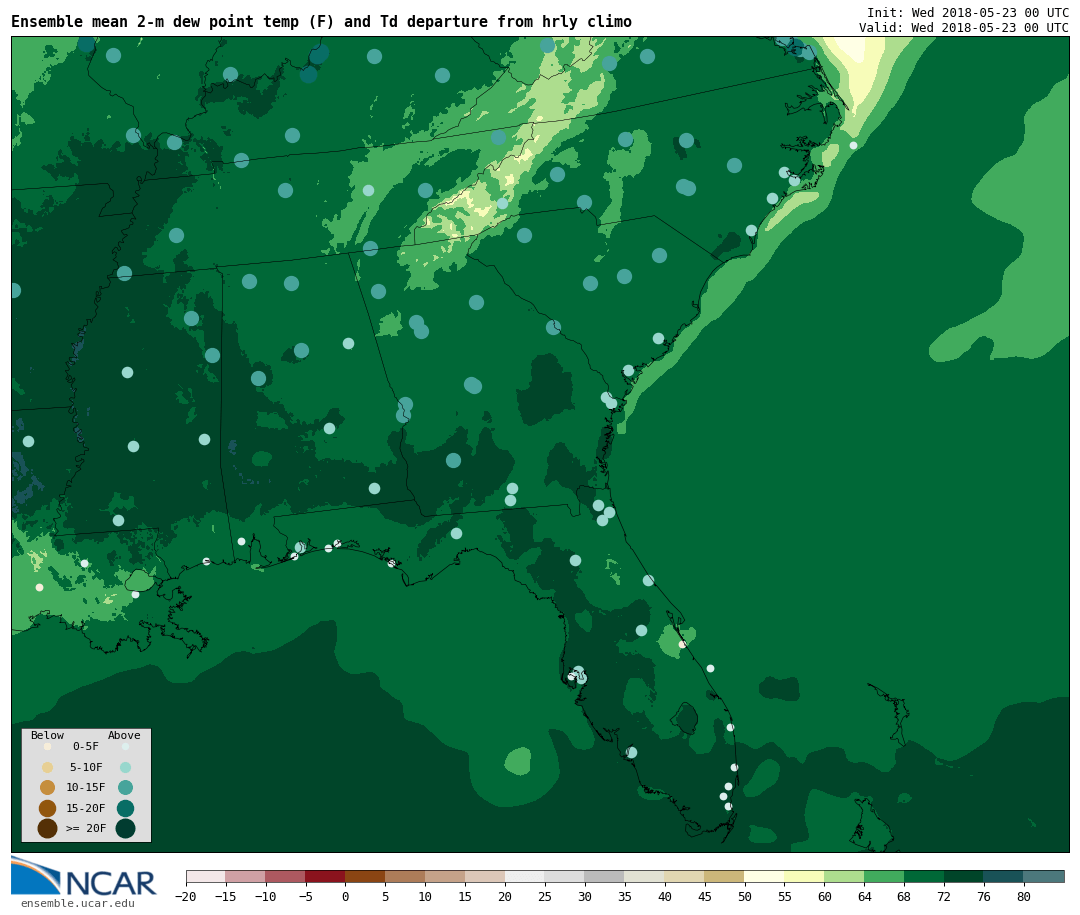Click the "Below" legend column header
Screen dimensions: 1080x915
click(x=47, y=735)
